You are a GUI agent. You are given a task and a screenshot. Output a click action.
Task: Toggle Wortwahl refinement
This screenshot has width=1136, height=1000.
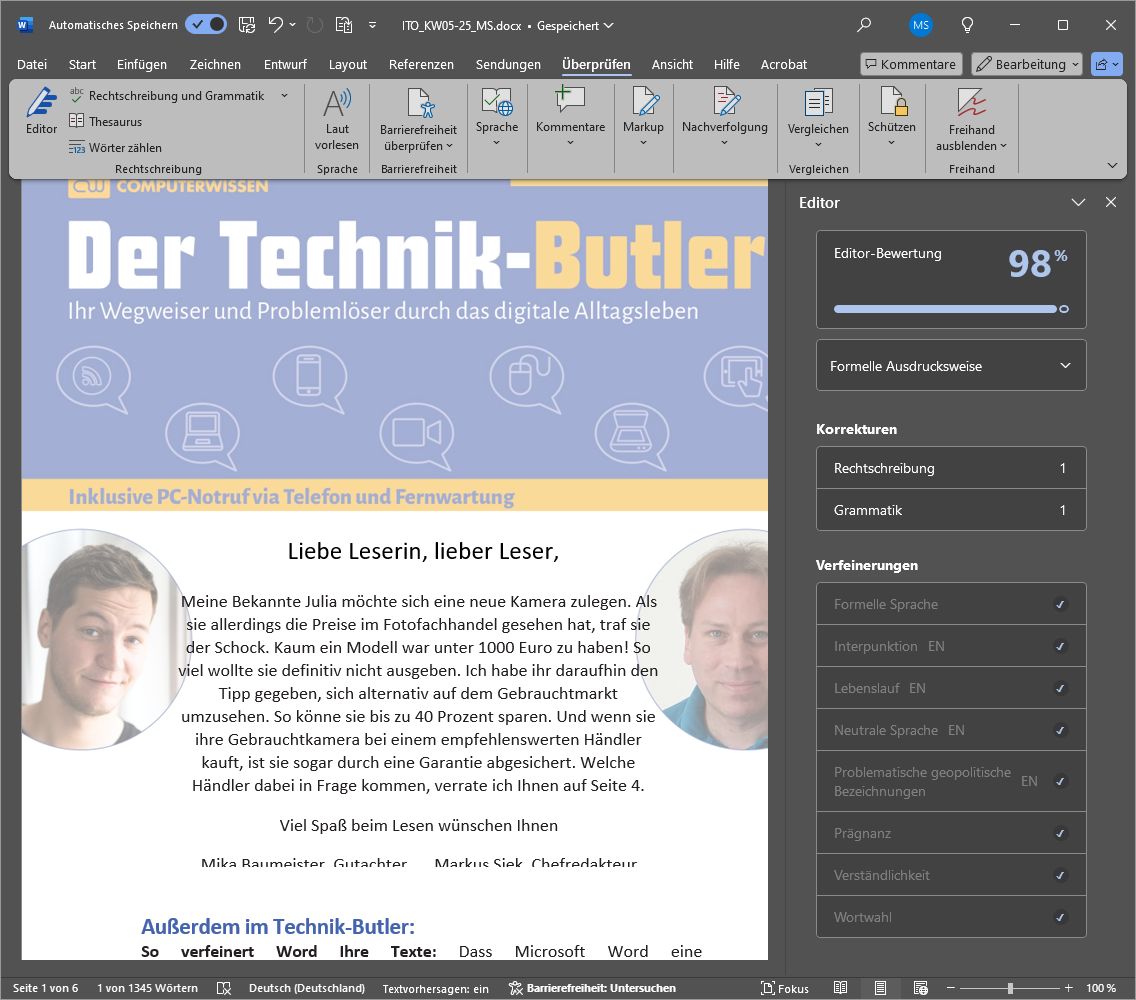coord(951,917)
